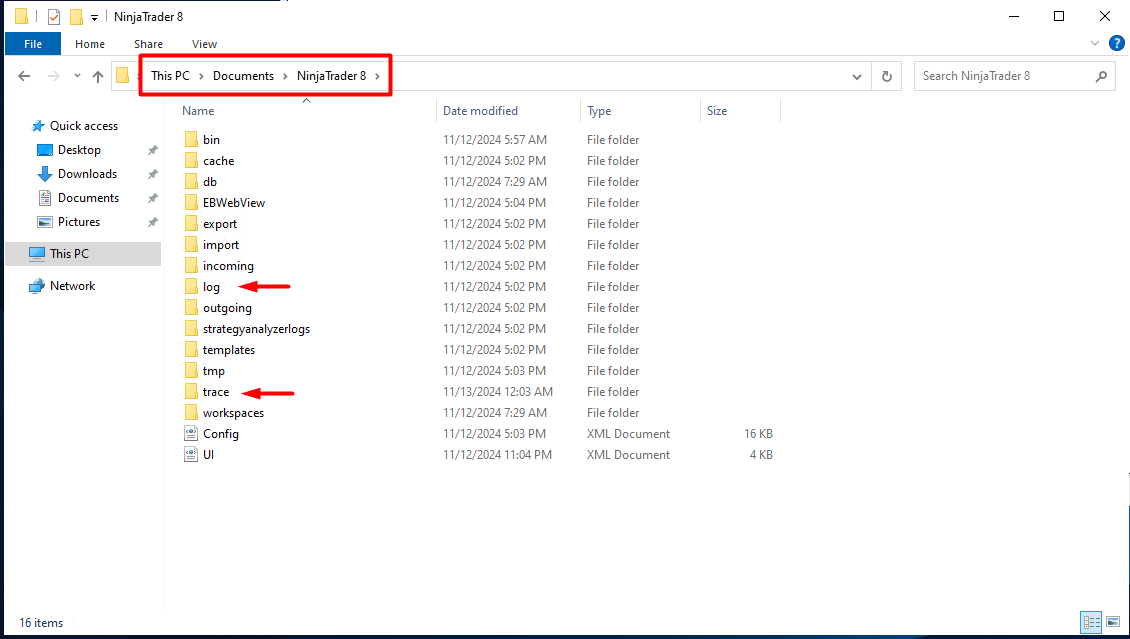
Task: Switch to large icons view
Action: click(x=1112, y=622)
